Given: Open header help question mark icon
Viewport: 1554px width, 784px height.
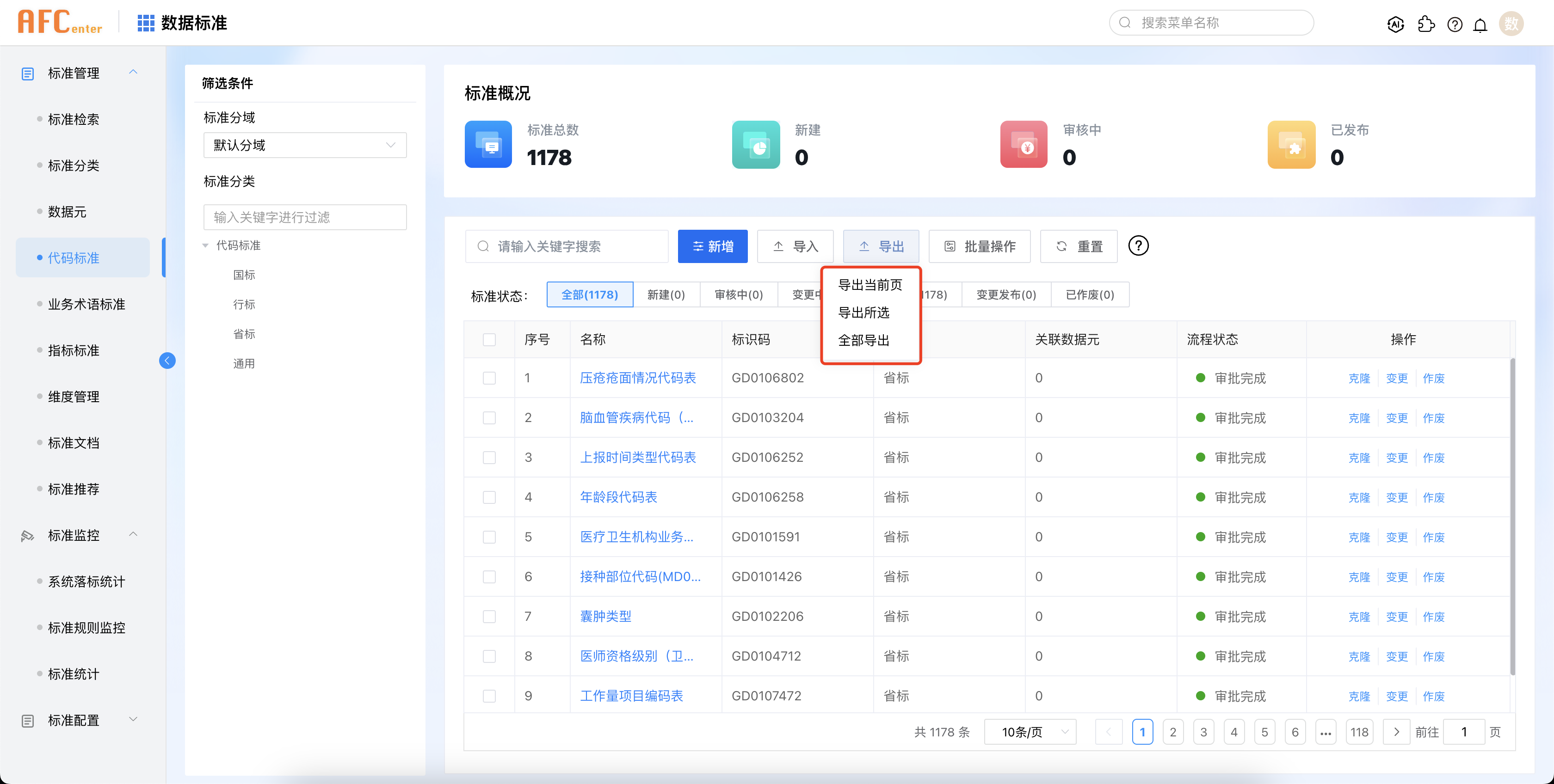Looking at the screenshot, I should [1455, 24].
